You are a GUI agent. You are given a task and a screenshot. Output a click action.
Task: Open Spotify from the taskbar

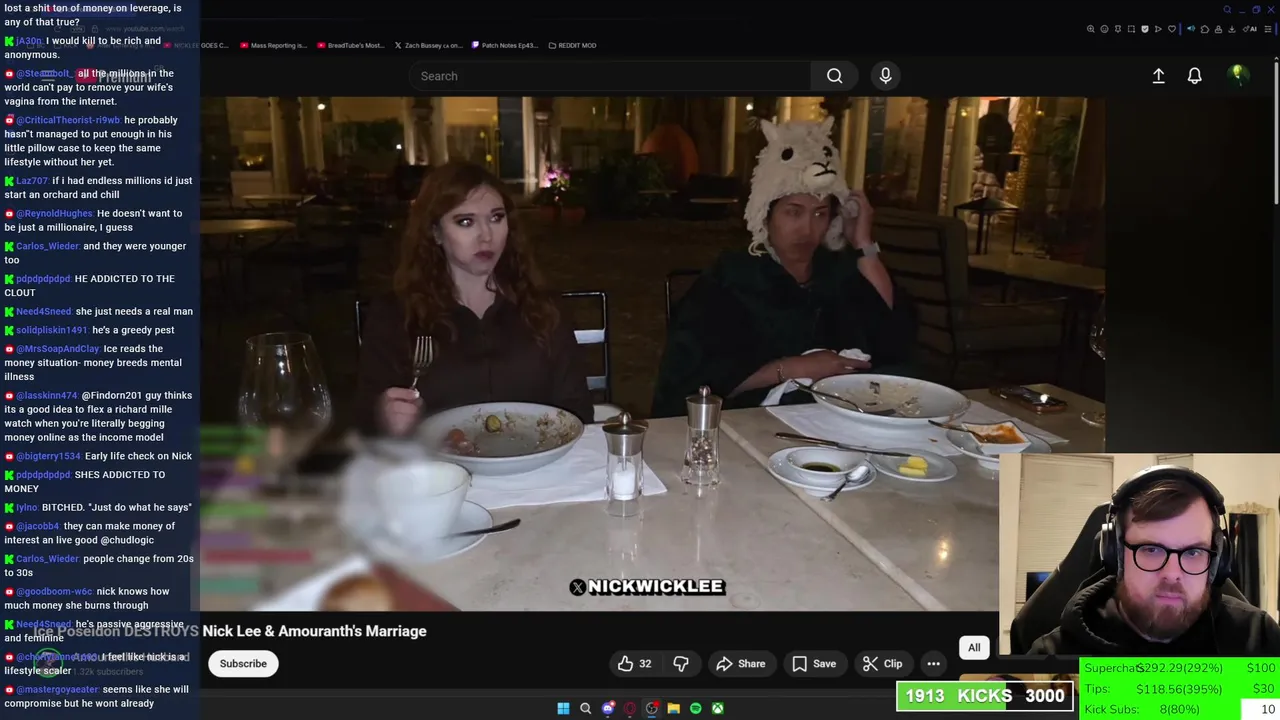696,708
